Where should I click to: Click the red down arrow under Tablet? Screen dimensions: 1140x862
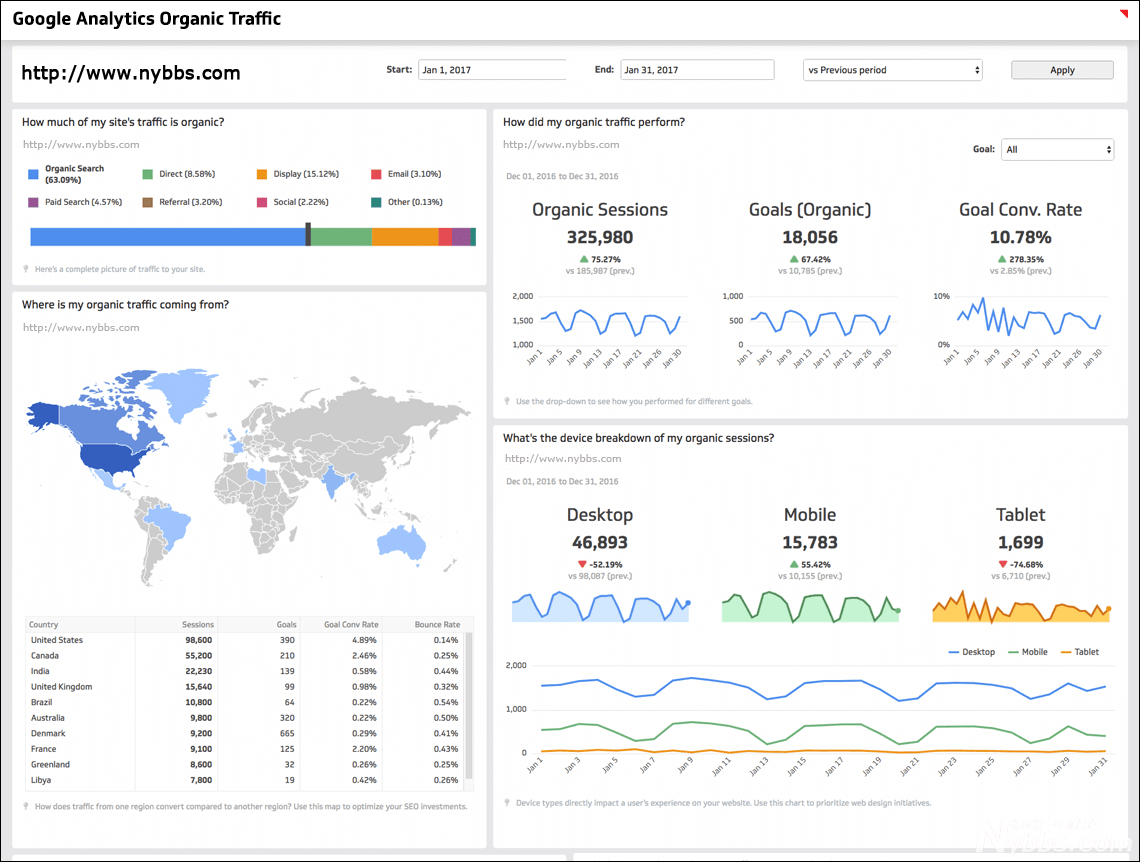(1003, 564)
